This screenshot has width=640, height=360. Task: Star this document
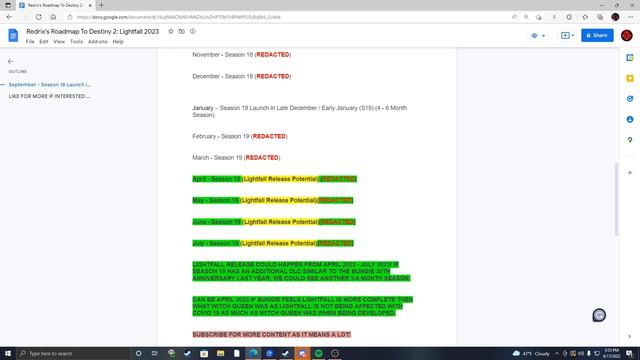171,31
